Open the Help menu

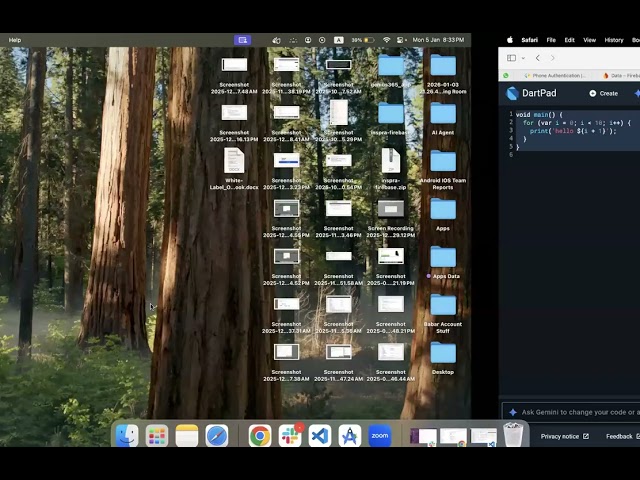[x=15, y=40]
